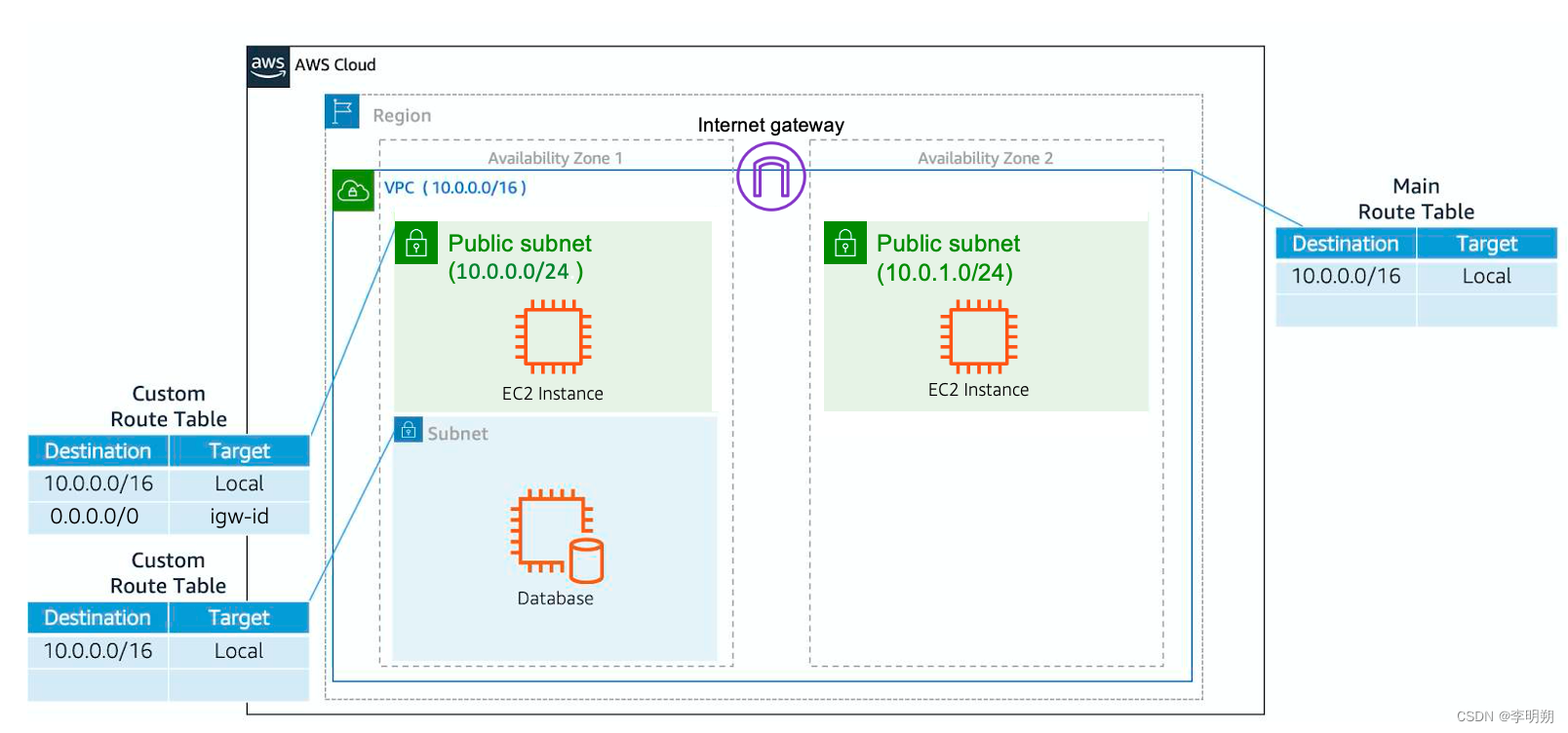Select 10.0.0.0/16 cell in Main Route Table

click(1346, 276)
